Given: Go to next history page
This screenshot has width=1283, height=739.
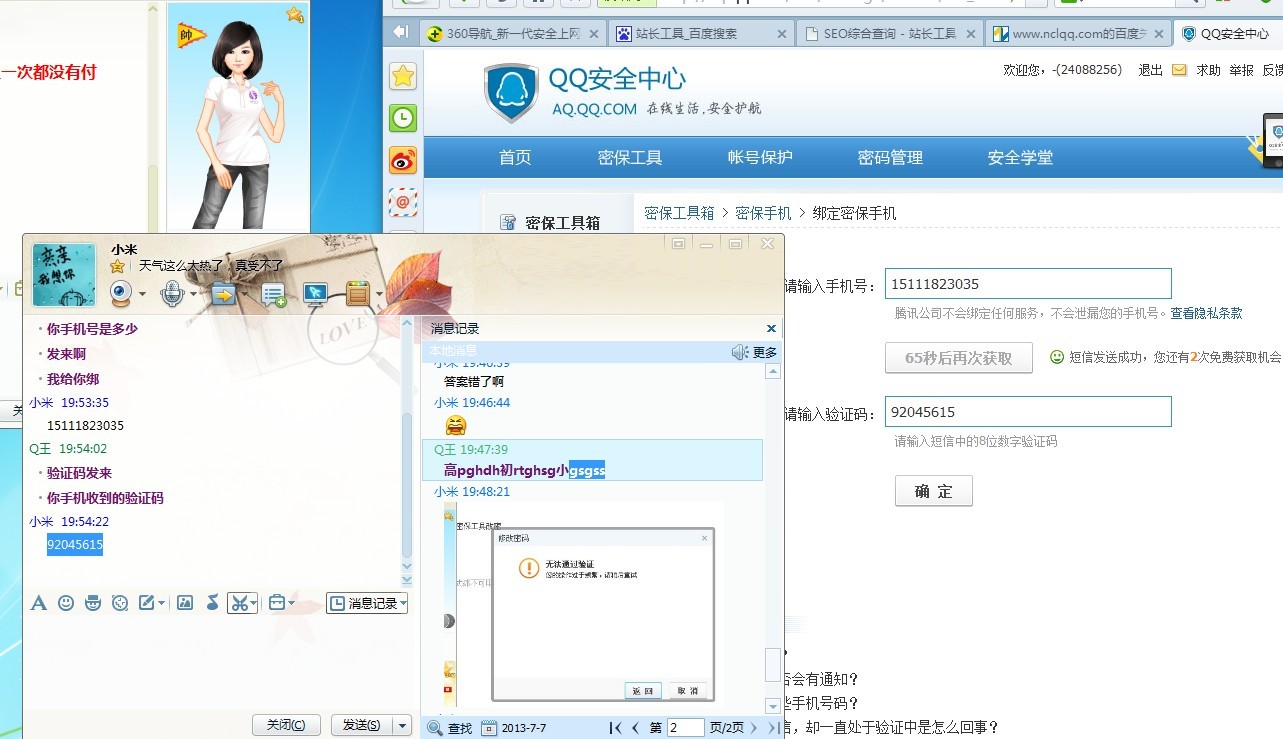Looking at the screenshot, I should [x=754, y=728].
